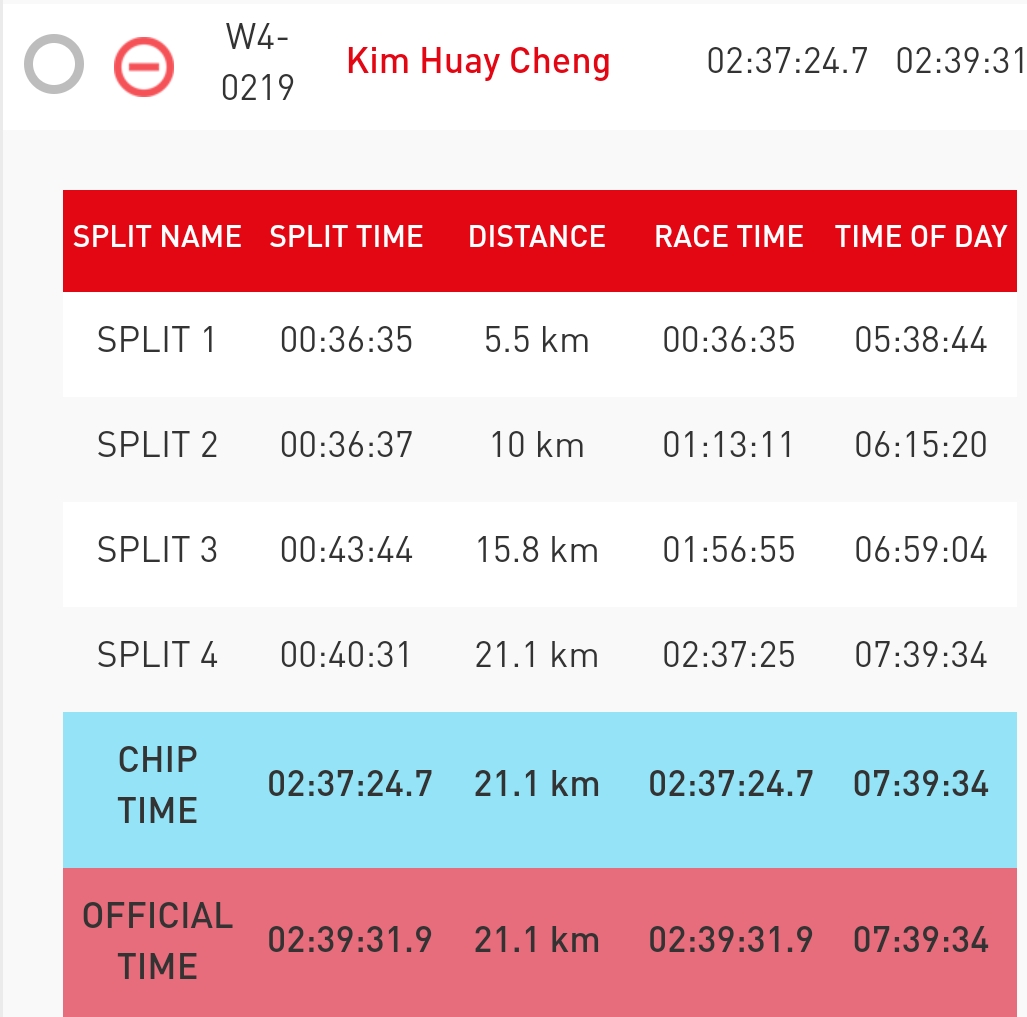Click the CHIP TIME row label

(157, 785)
